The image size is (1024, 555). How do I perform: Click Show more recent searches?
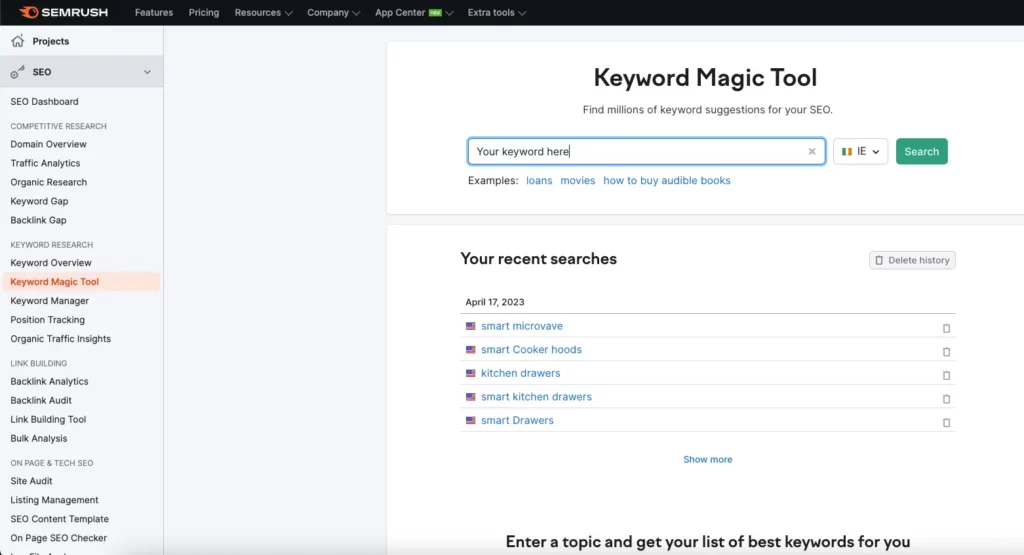click(x=708, y=459)
